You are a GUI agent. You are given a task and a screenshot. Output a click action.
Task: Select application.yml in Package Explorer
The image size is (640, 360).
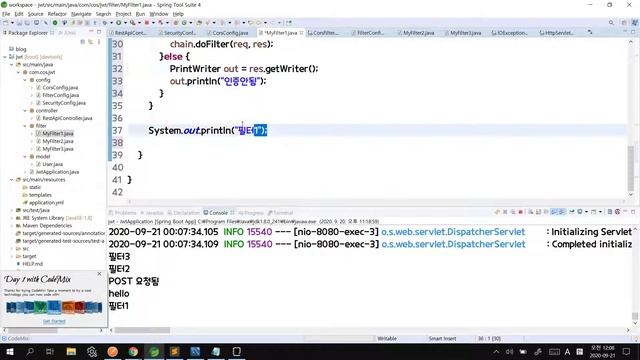pyautogui.click(x=43, y=202)
